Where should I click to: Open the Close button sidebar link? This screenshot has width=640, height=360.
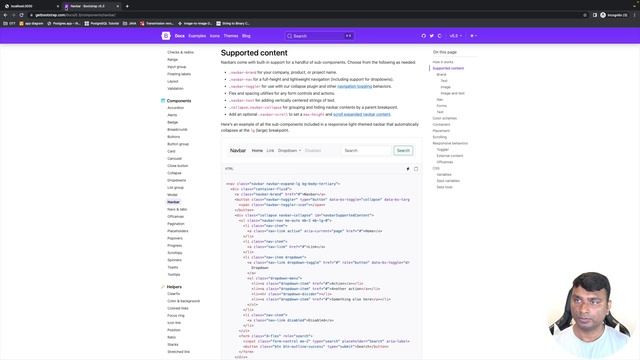click(178, 166)
